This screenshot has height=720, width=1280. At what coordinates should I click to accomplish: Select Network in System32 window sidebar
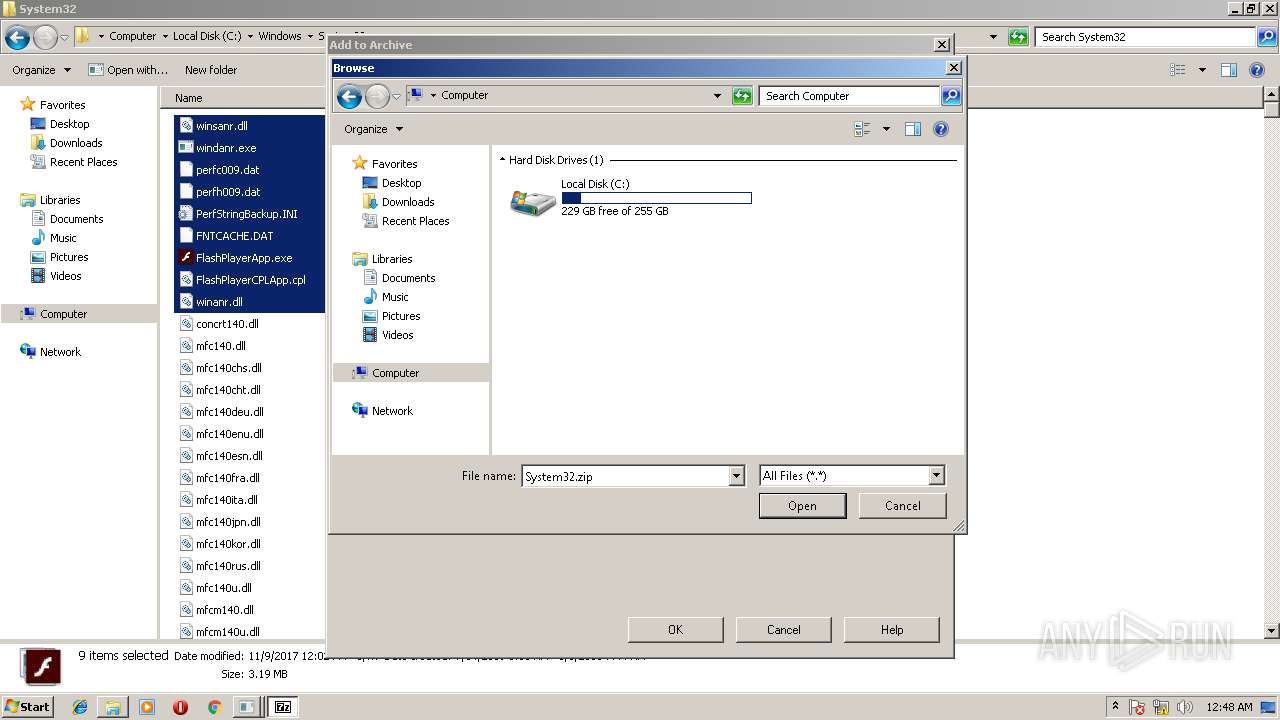pos(50,352)
